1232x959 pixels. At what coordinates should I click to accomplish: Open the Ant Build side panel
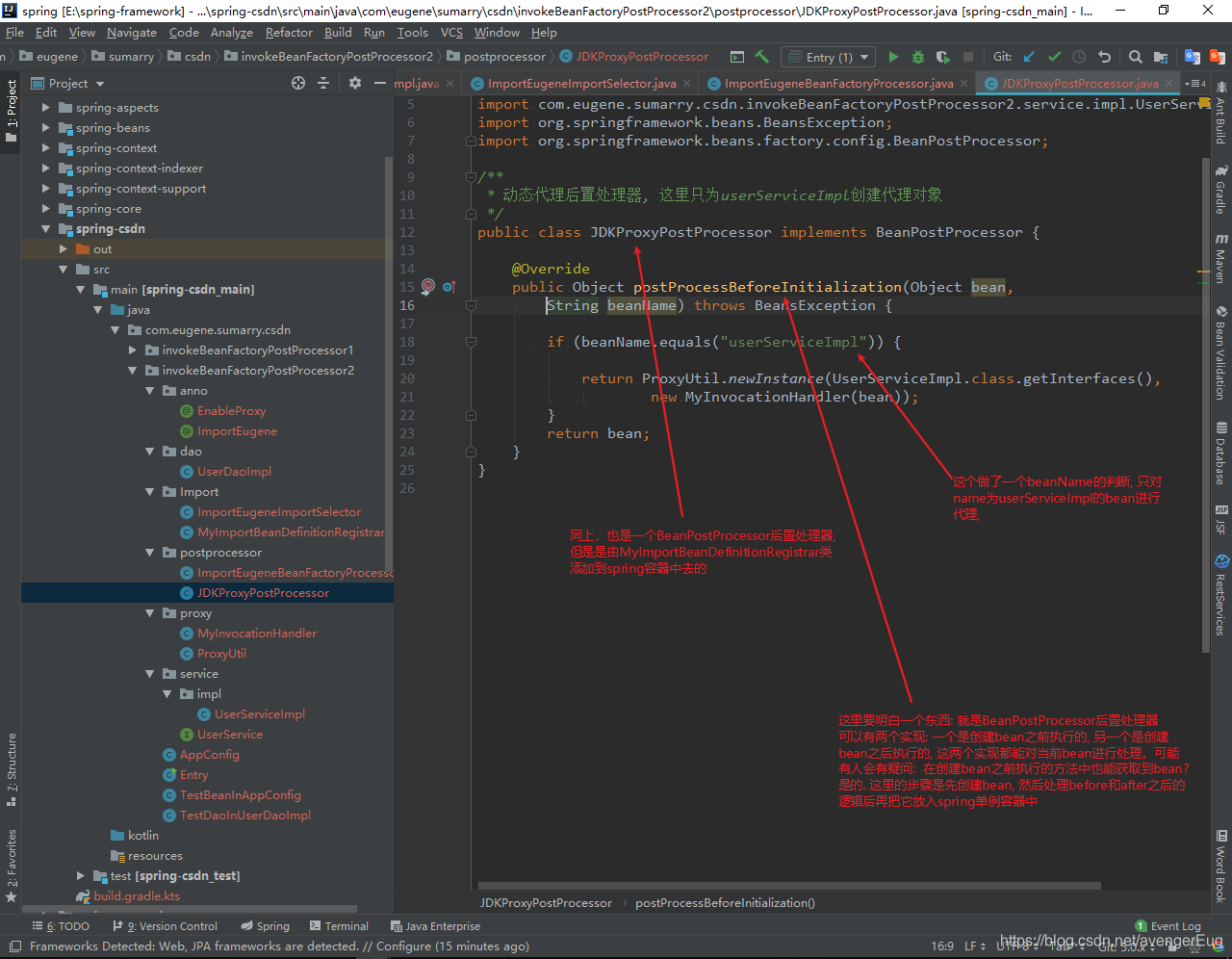pyautogui.click(x=1220, y=114)
